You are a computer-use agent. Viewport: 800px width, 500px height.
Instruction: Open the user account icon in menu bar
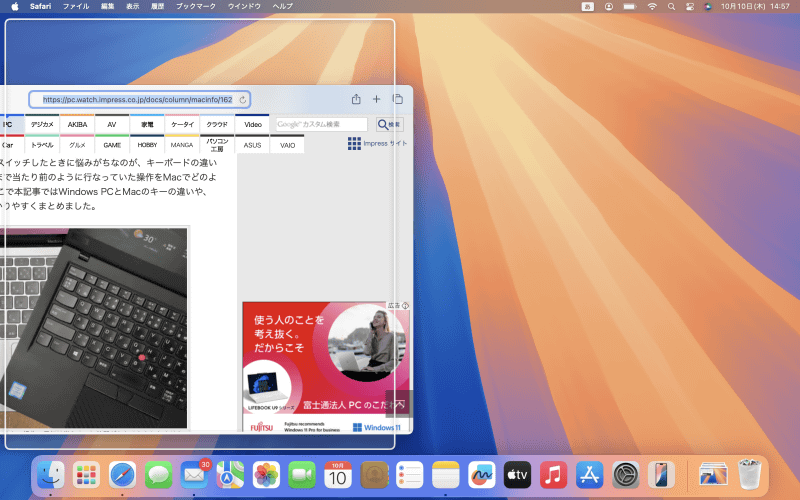[609, 7]
